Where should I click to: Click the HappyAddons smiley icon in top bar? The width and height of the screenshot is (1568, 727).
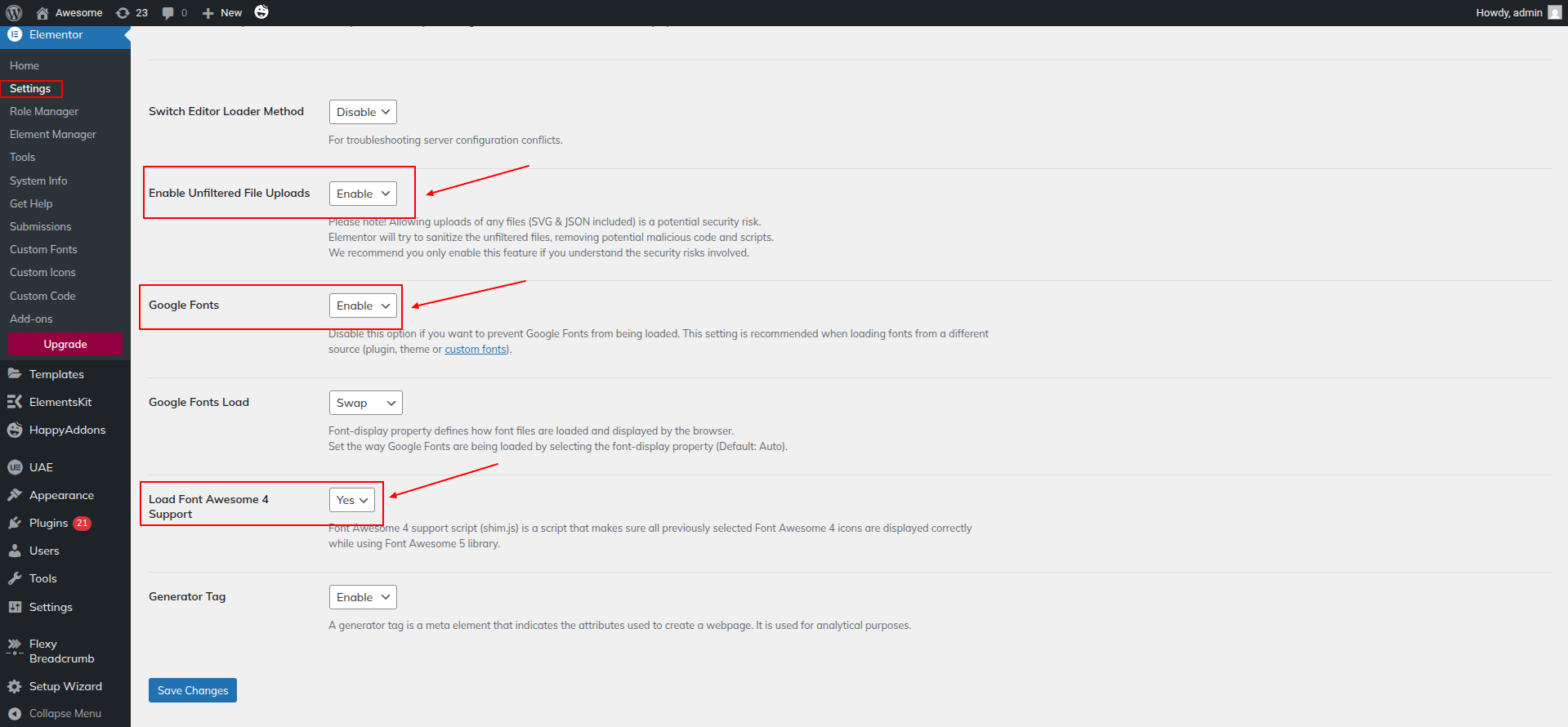[261, 12]
